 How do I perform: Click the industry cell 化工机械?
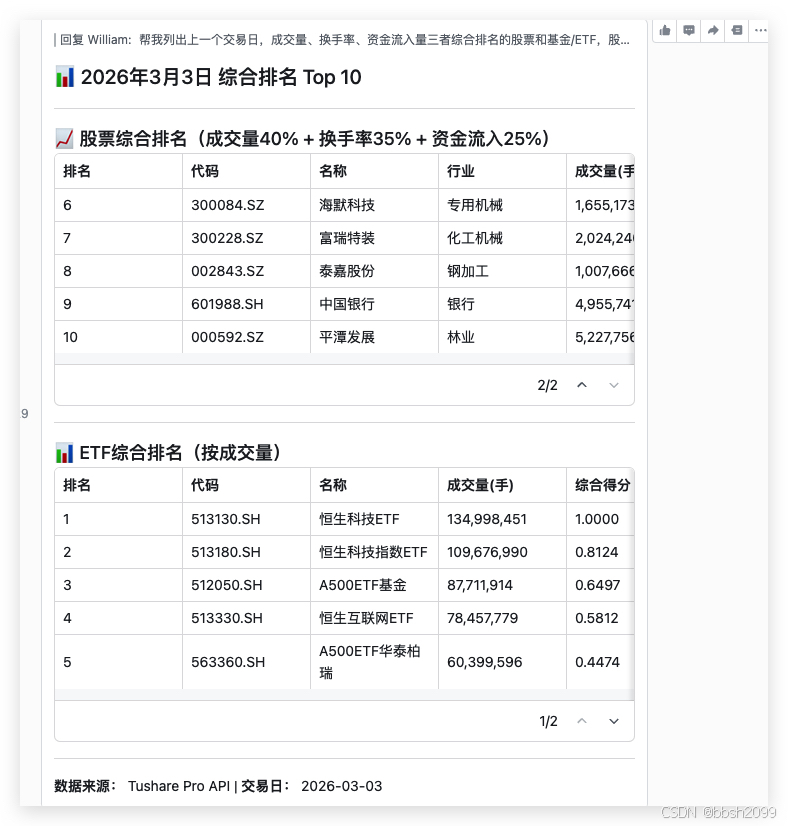click(475, 238)
